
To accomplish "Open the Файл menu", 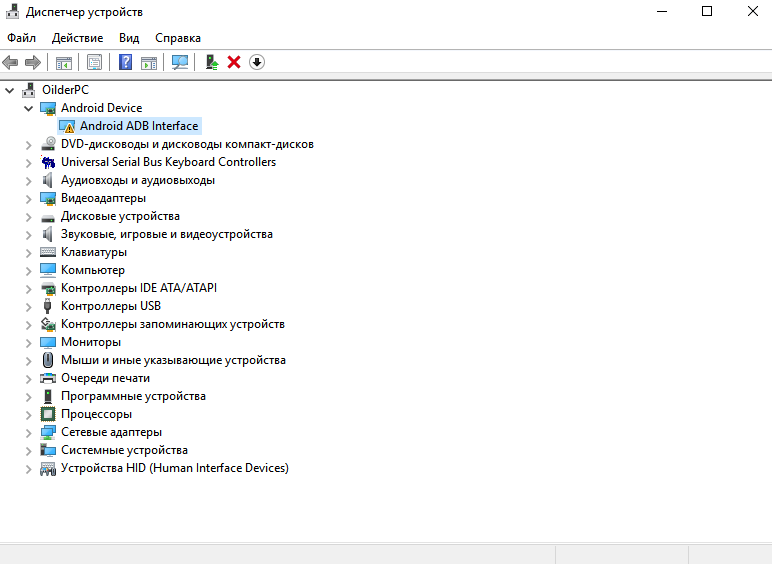I will [21, 38].
